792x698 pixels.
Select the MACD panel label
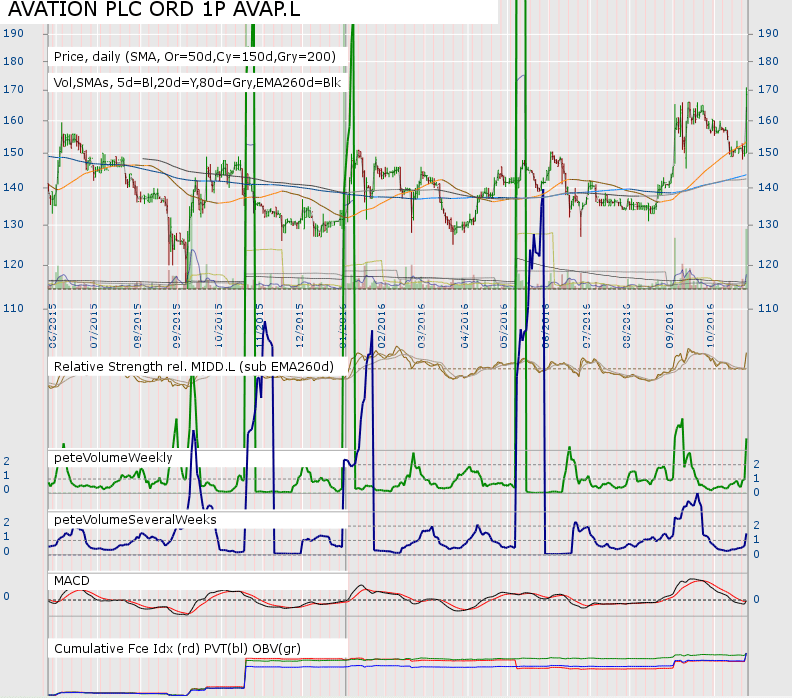72,581
